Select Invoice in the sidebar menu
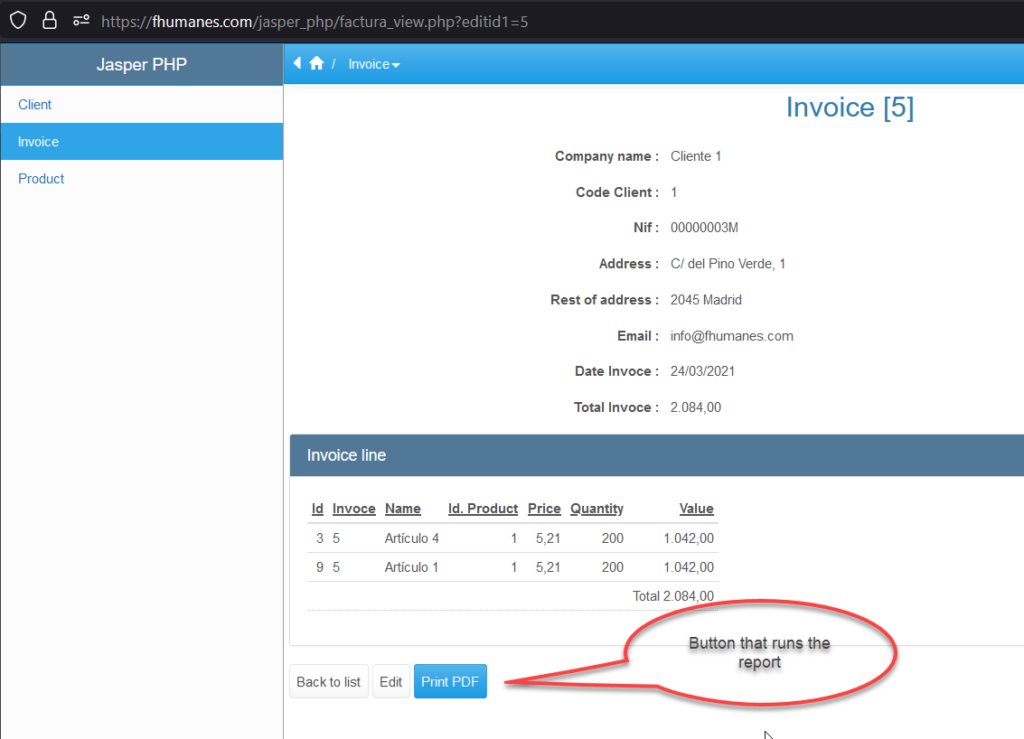The width and height of the screenshot is (1024, 739). click(38, 142)
